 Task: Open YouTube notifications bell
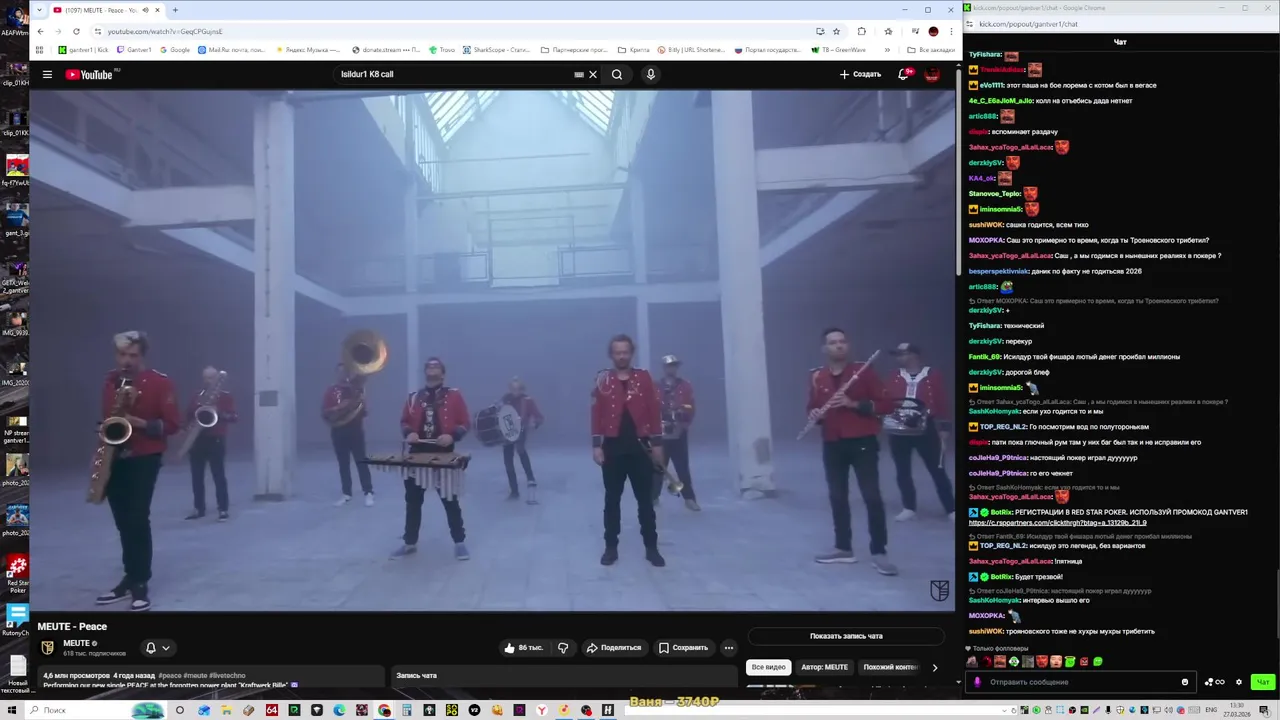pyautogui.click(x=904, y=74)
